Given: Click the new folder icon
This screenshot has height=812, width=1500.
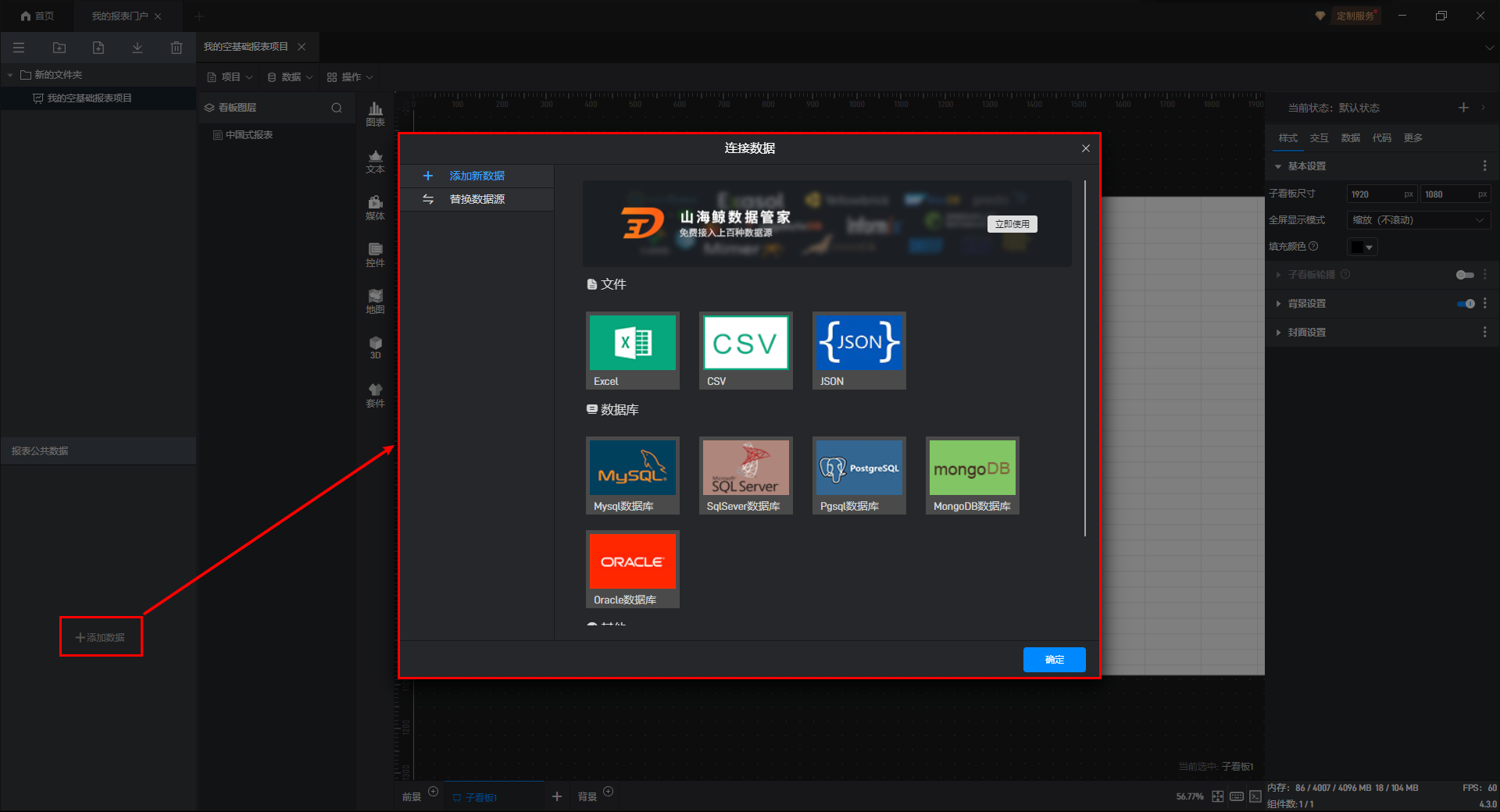Looking at the screenshot, I should (x=59, y=48).
